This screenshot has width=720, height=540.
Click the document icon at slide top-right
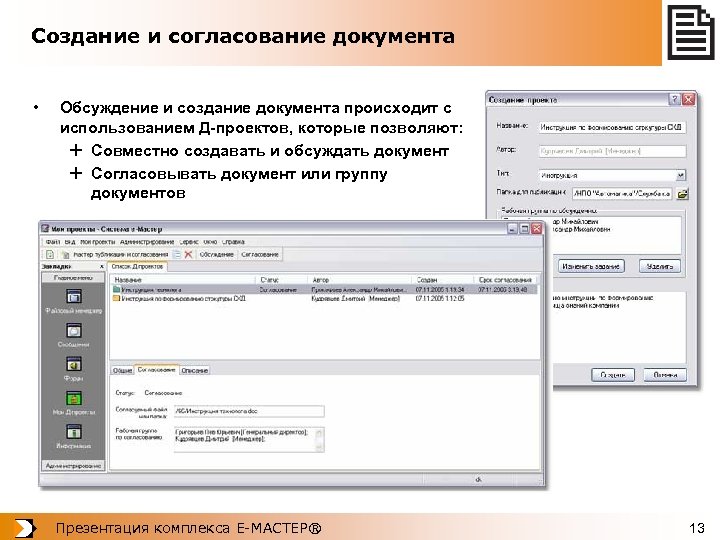(691, 32)
